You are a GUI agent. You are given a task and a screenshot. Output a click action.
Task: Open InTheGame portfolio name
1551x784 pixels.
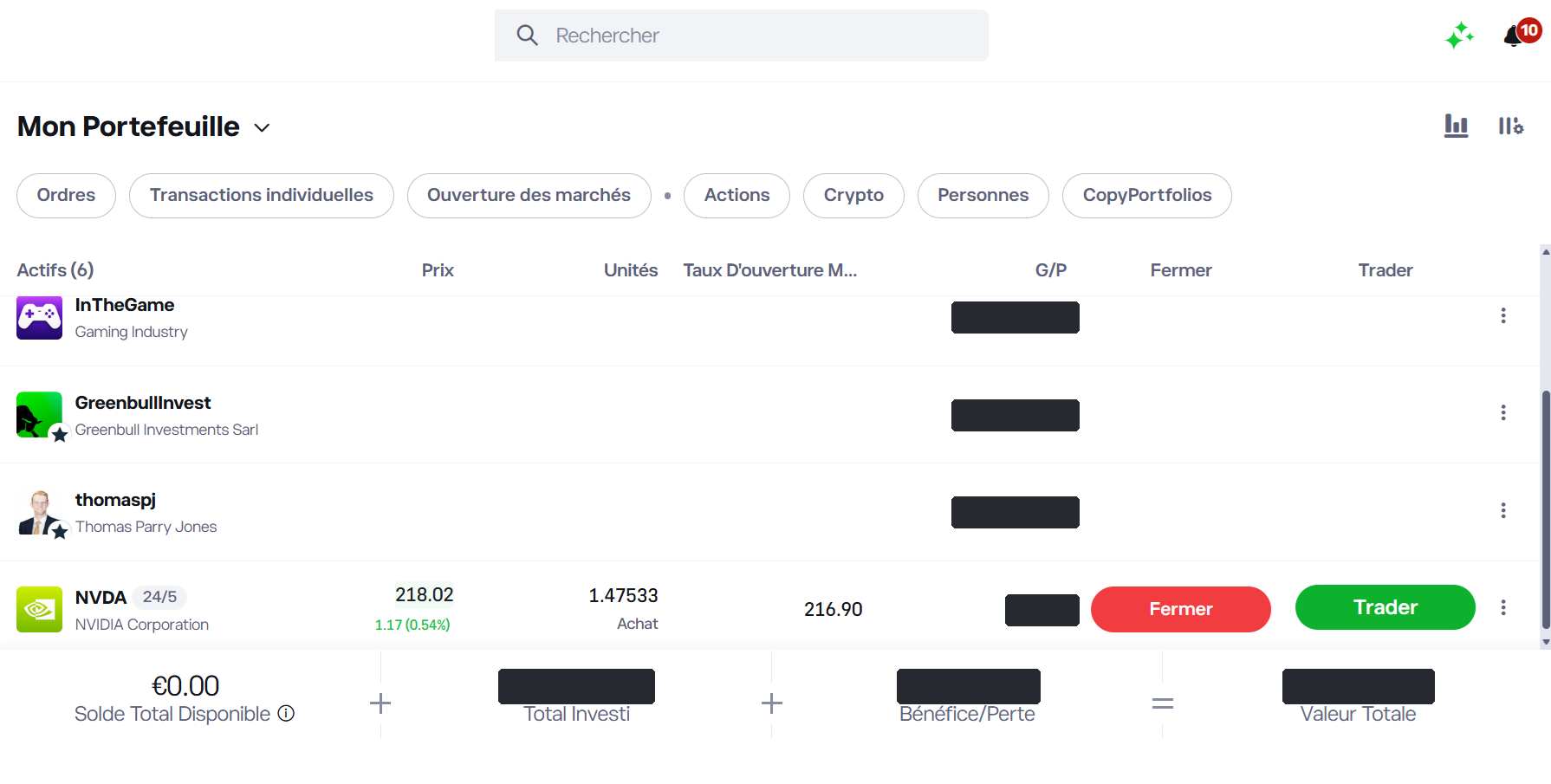click(x=125, y=305)
